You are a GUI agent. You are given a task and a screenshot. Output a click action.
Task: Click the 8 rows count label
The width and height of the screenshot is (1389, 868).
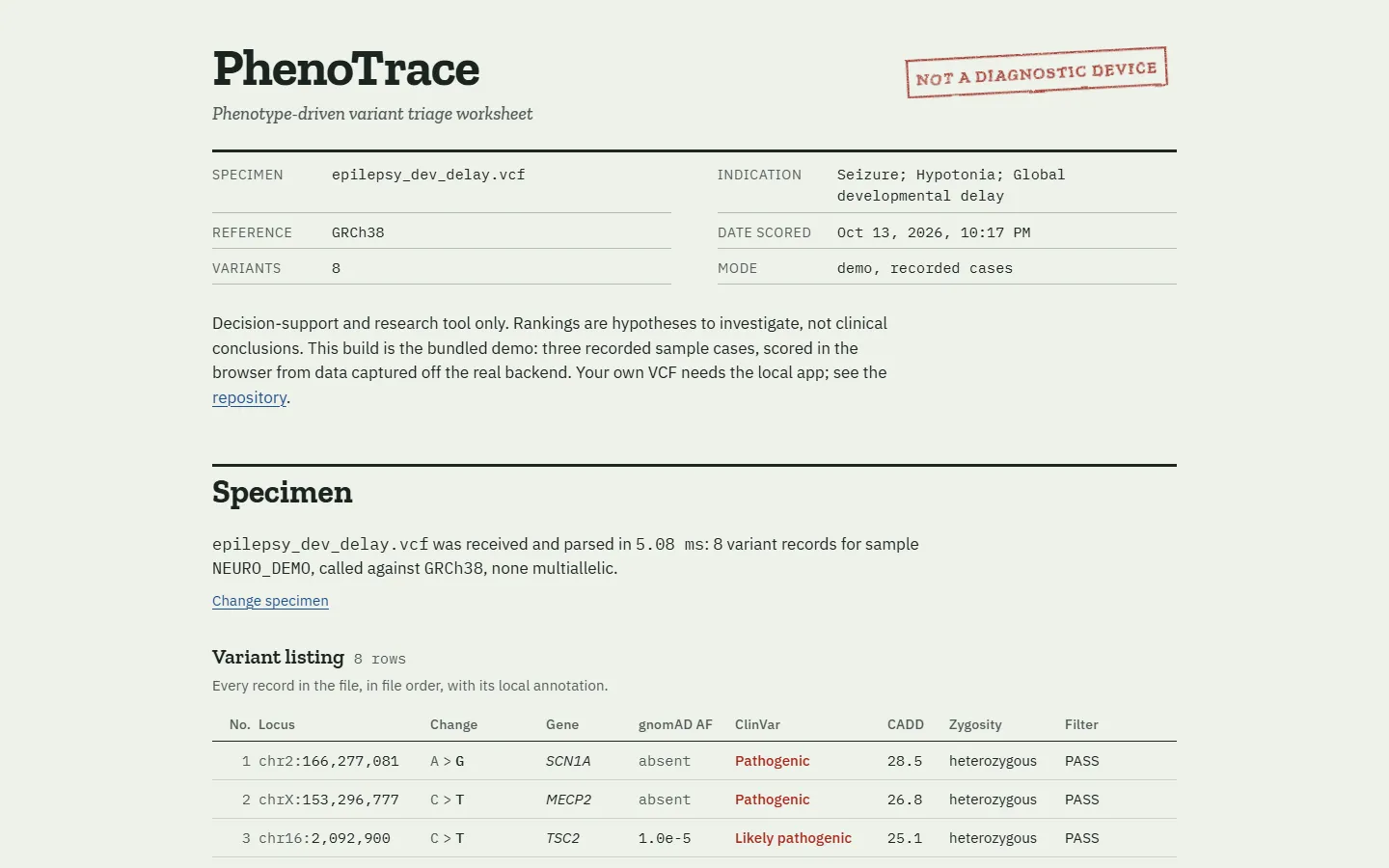pyautogui.click(x=379, y=659)
